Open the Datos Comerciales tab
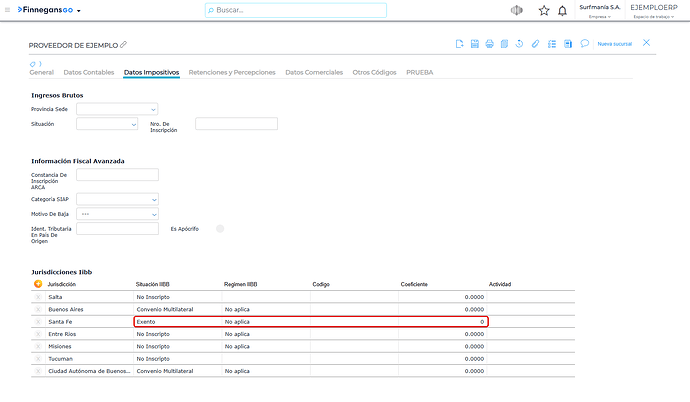The image size is (690, 402). point(314,73)
